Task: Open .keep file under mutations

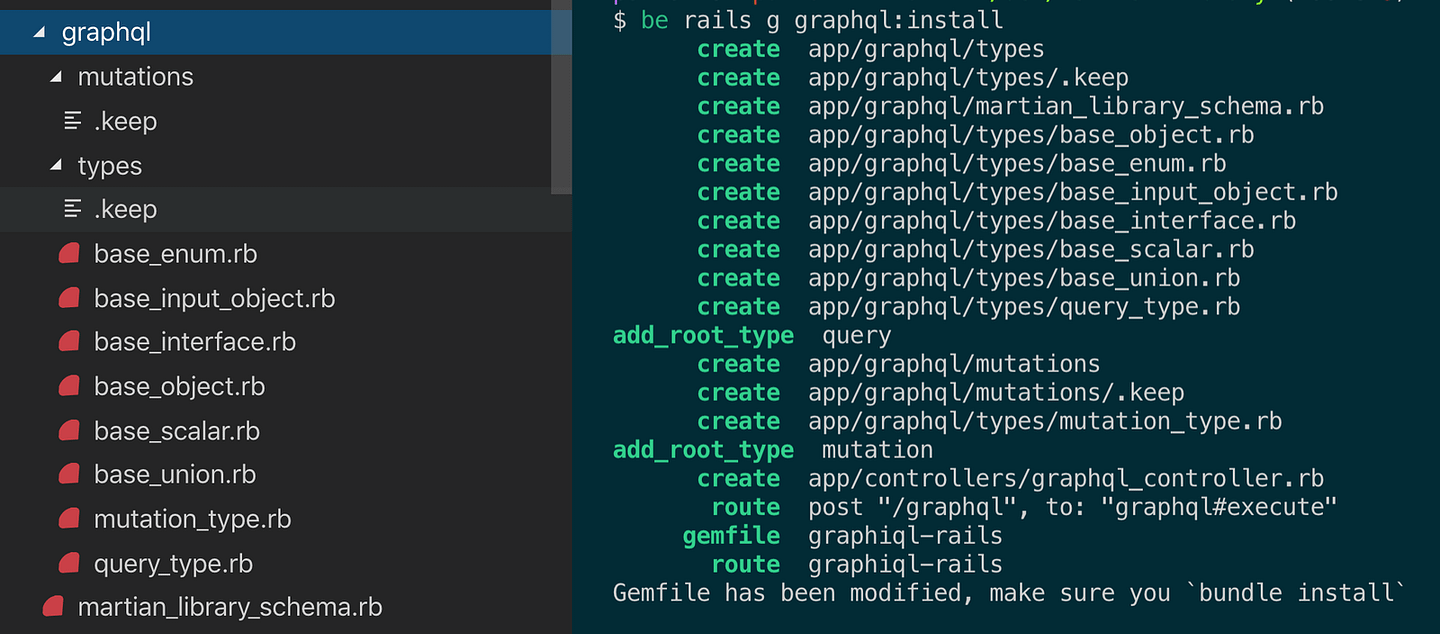Action: (x=126, y=121)
